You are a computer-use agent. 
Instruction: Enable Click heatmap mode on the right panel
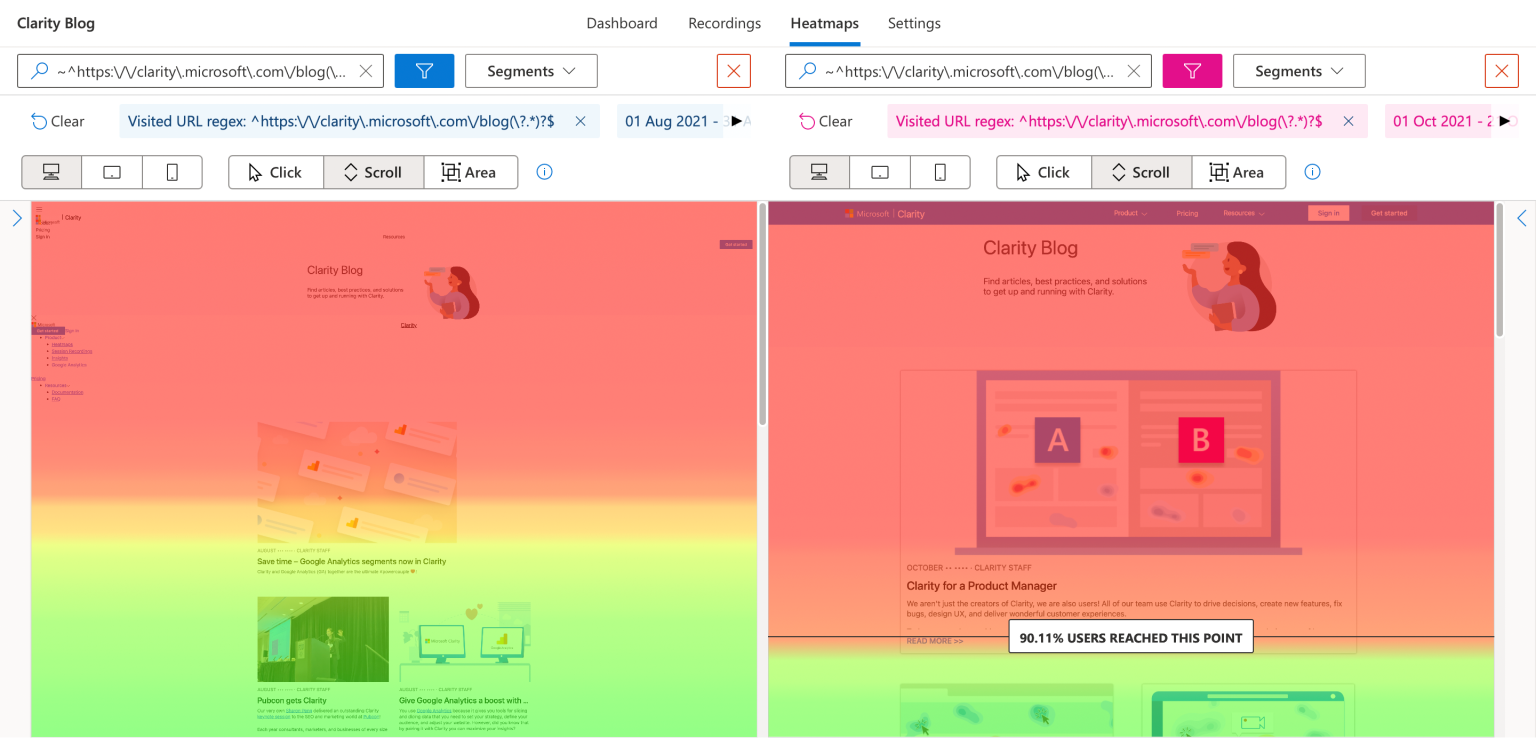pos(1043,171)
